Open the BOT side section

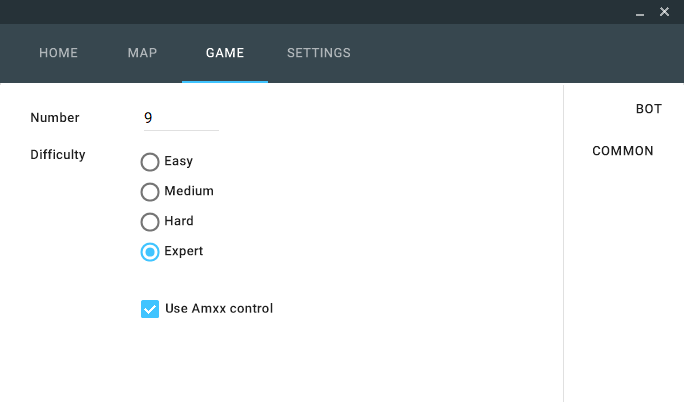coord(648,109)
